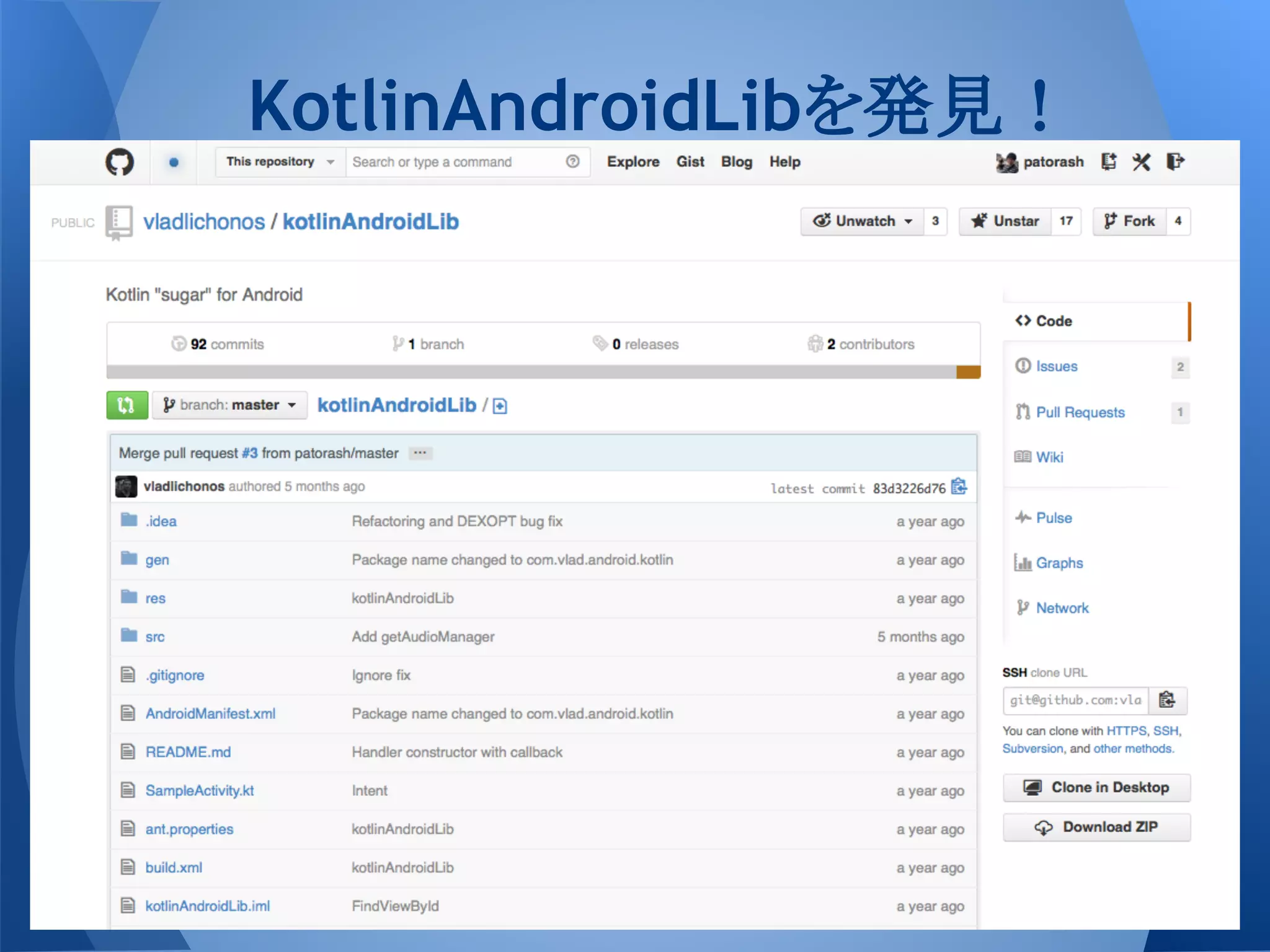Open Explore in the top navigation
Image resolution: width=1270 pixels, height=952 pixels.
[633, 162]
